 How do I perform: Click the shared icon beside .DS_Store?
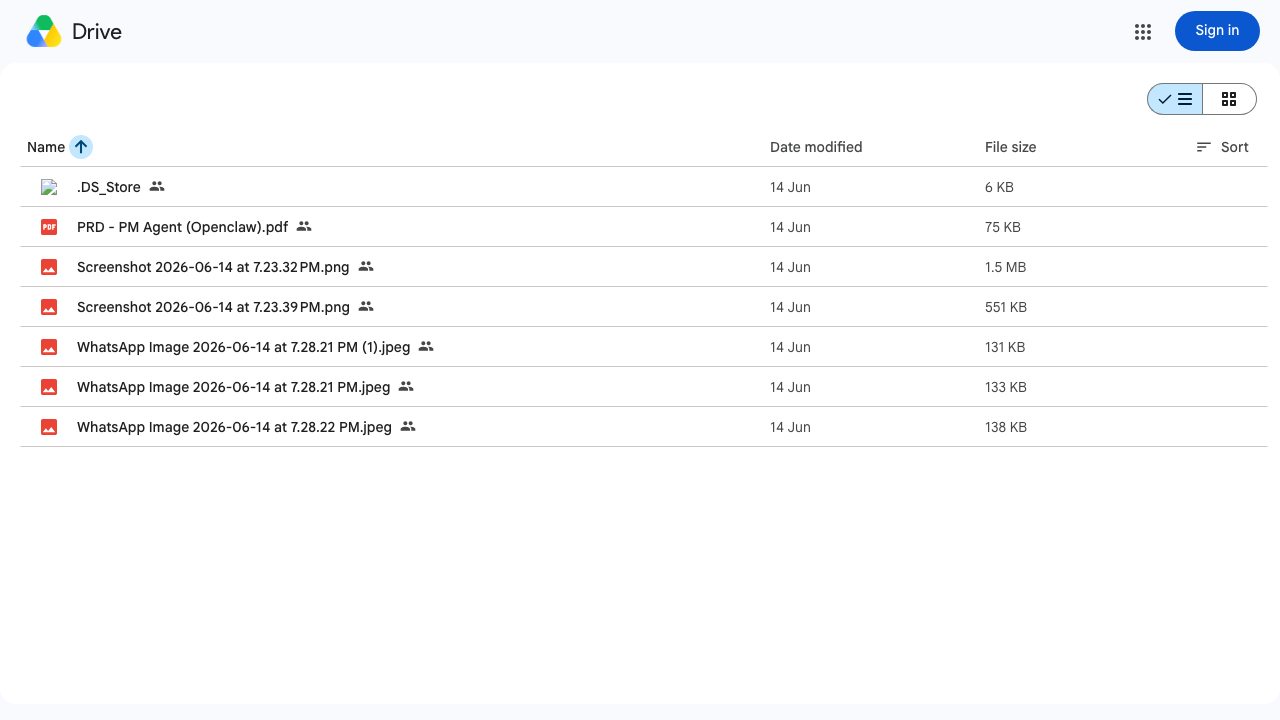pos(157,186)
